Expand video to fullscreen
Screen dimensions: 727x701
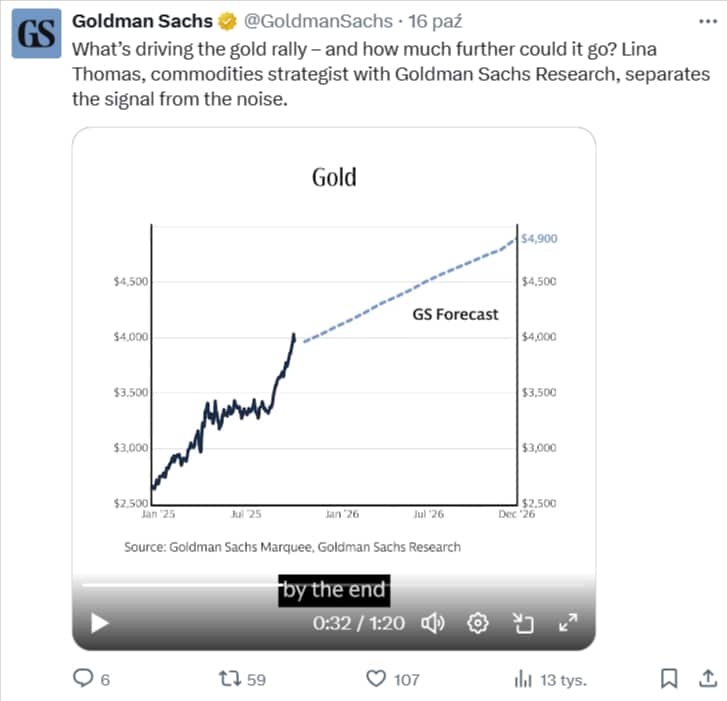568,623
